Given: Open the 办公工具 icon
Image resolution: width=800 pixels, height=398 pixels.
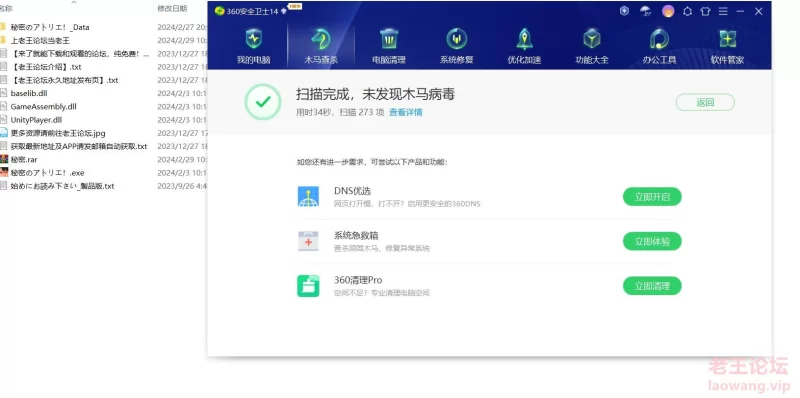Looking at the screenshot, I should click(659, 39).
